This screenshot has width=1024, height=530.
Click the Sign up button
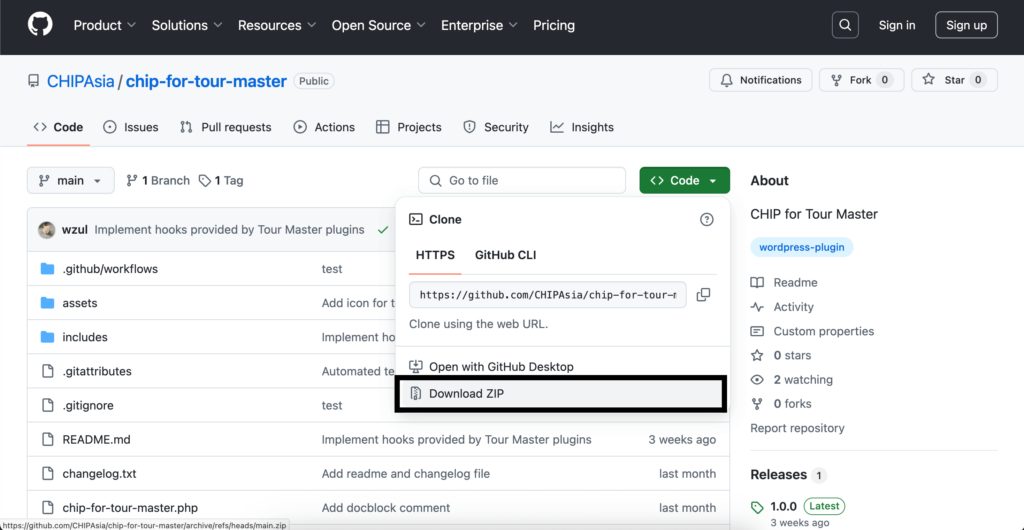point(966,25)
